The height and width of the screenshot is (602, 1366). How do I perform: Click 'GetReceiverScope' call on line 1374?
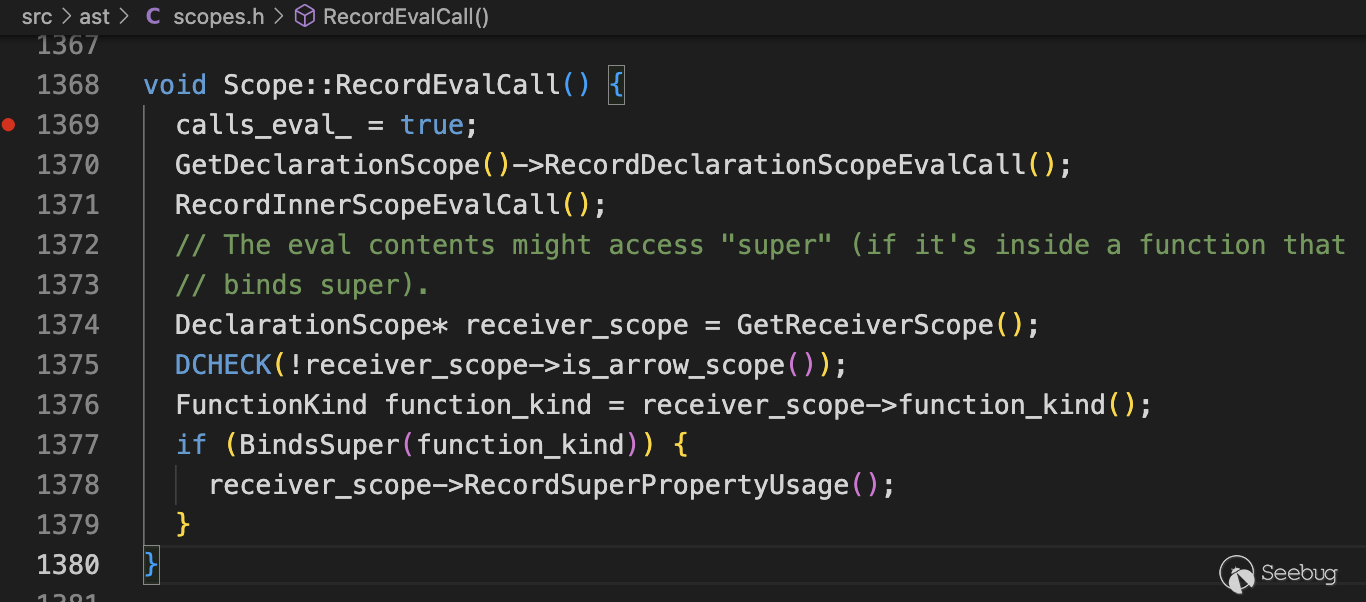pyautogui.click(x=865, y=325)
